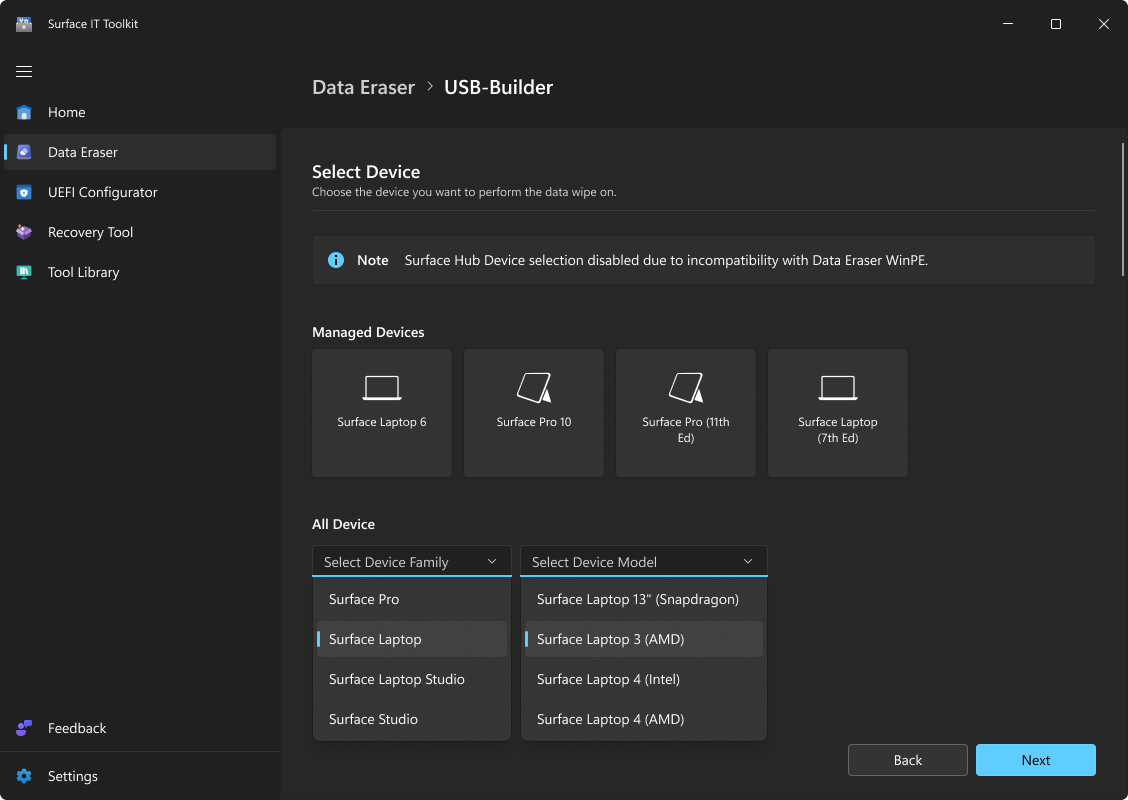Open the Tool Library

pyautogui.click(x=140, y=272)
